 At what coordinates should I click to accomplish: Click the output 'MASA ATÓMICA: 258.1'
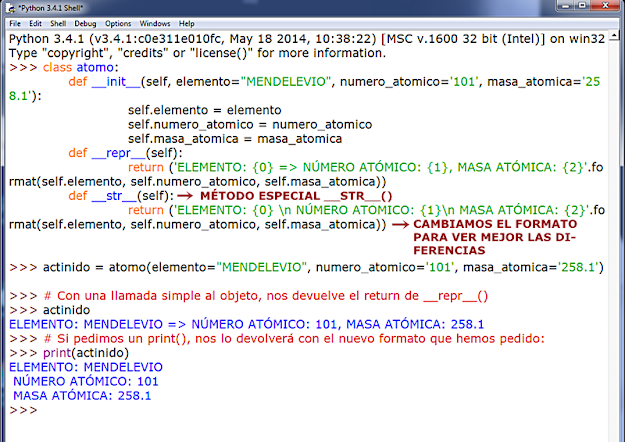(x=82, y=396)
